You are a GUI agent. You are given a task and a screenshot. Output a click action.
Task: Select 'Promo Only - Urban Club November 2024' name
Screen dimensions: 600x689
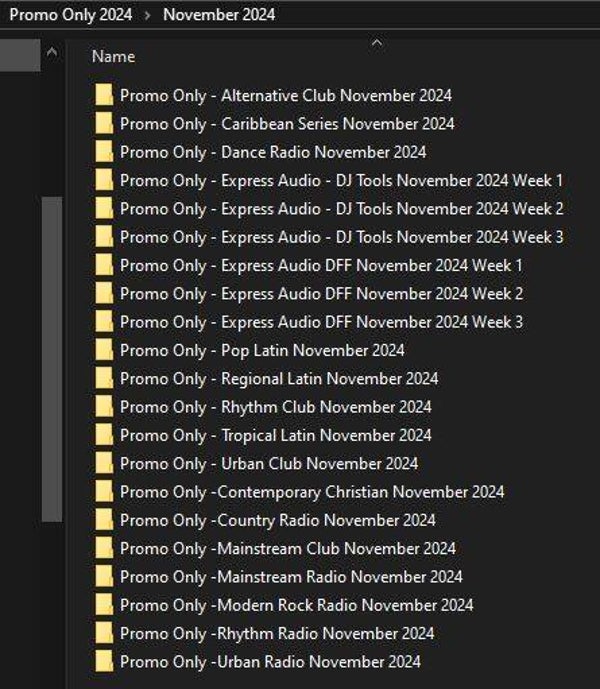(269, 464)
